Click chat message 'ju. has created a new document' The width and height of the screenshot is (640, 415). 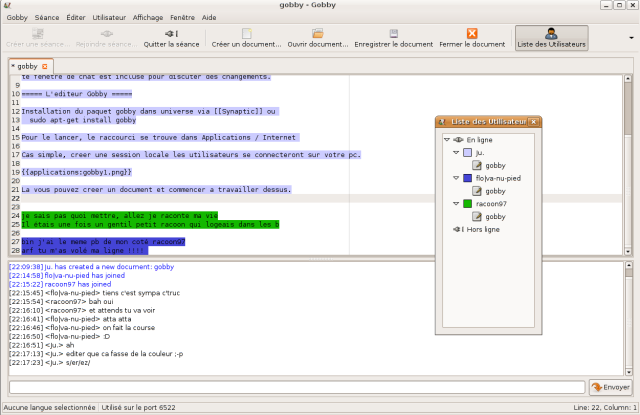coord(91,266)
